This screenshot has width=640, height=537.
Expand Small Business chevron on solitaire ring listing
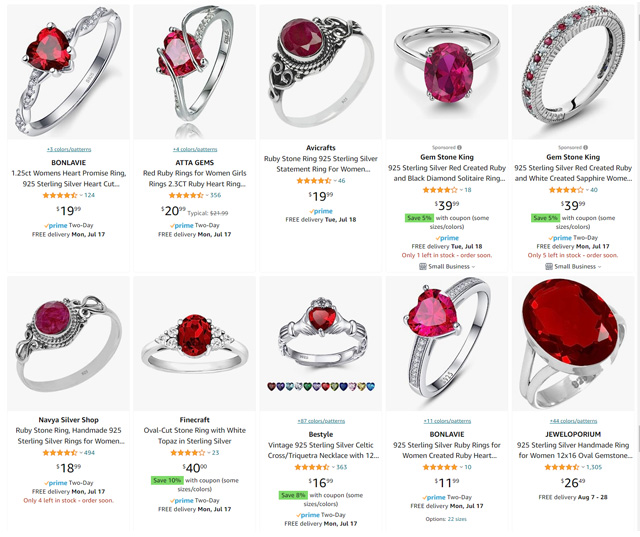click(x=473, y=267)
